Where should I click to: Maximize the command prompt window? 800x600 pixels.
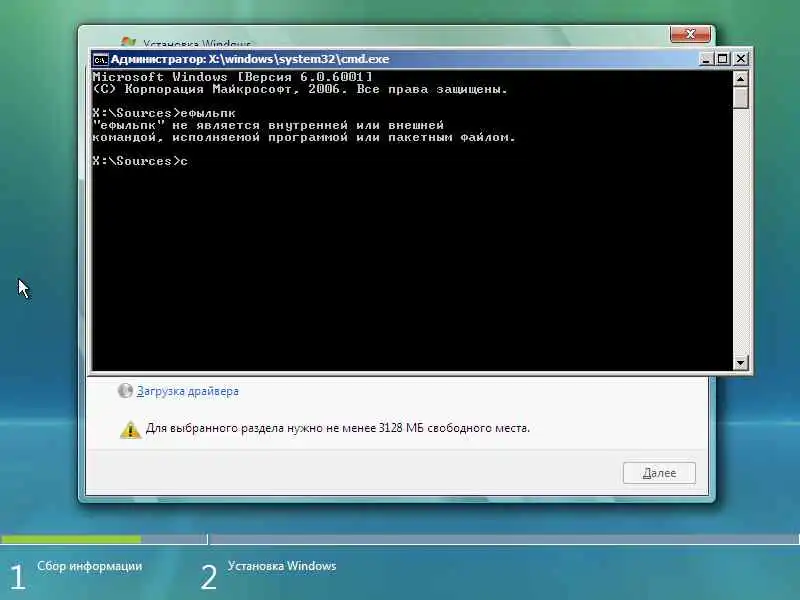[x=723, y=59]
